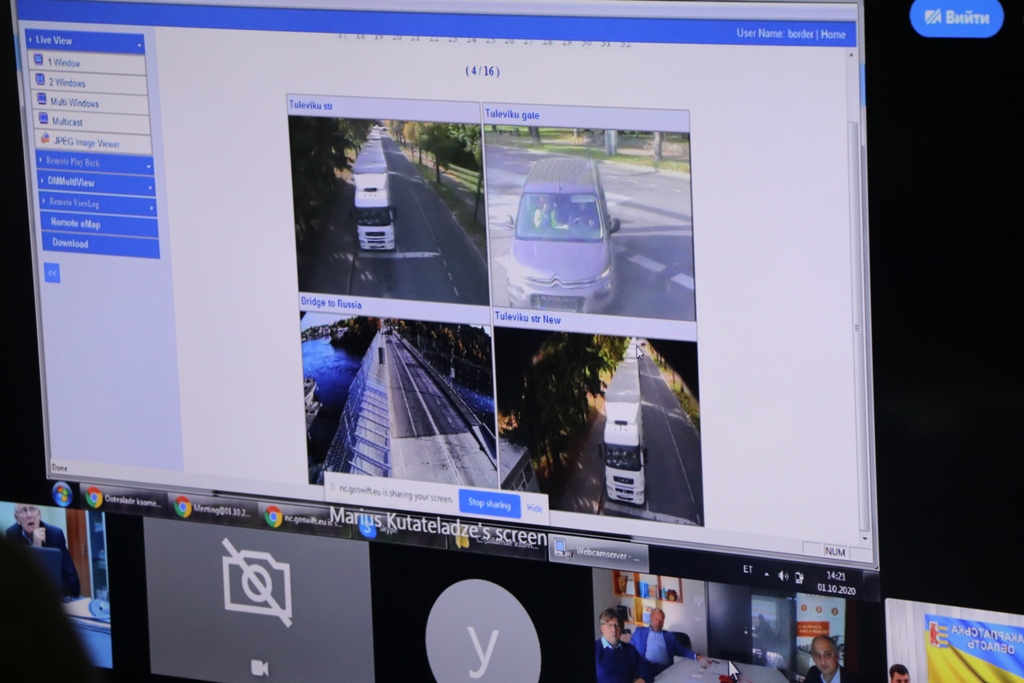Click the JPEG Image Viewer icon

45,138
